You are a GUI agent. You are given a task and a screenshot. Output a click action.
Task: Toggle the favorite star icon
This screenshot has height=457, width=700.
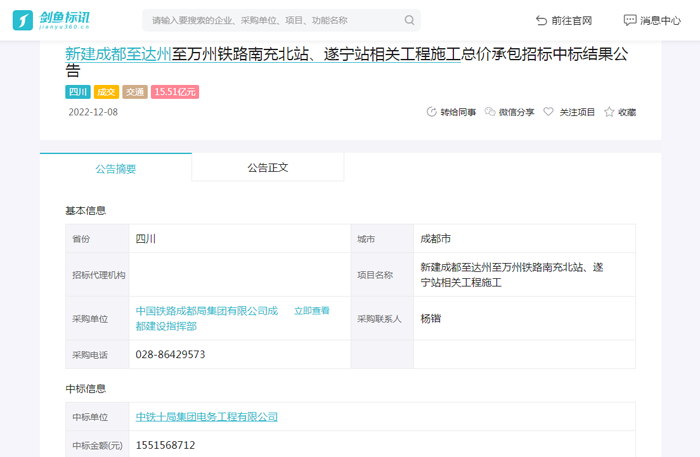point(609,112)
